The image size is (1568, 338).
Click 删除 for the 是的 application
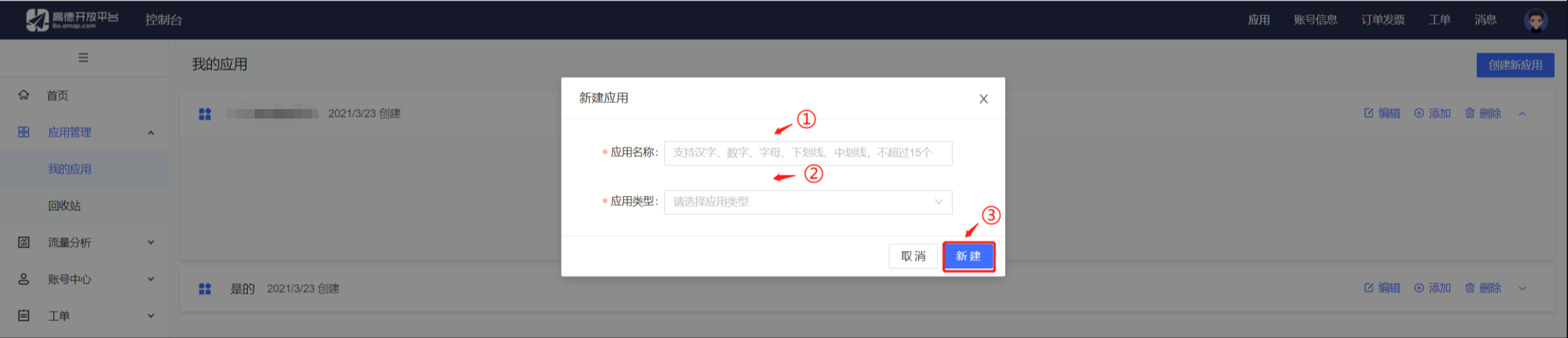[1483, 288]
